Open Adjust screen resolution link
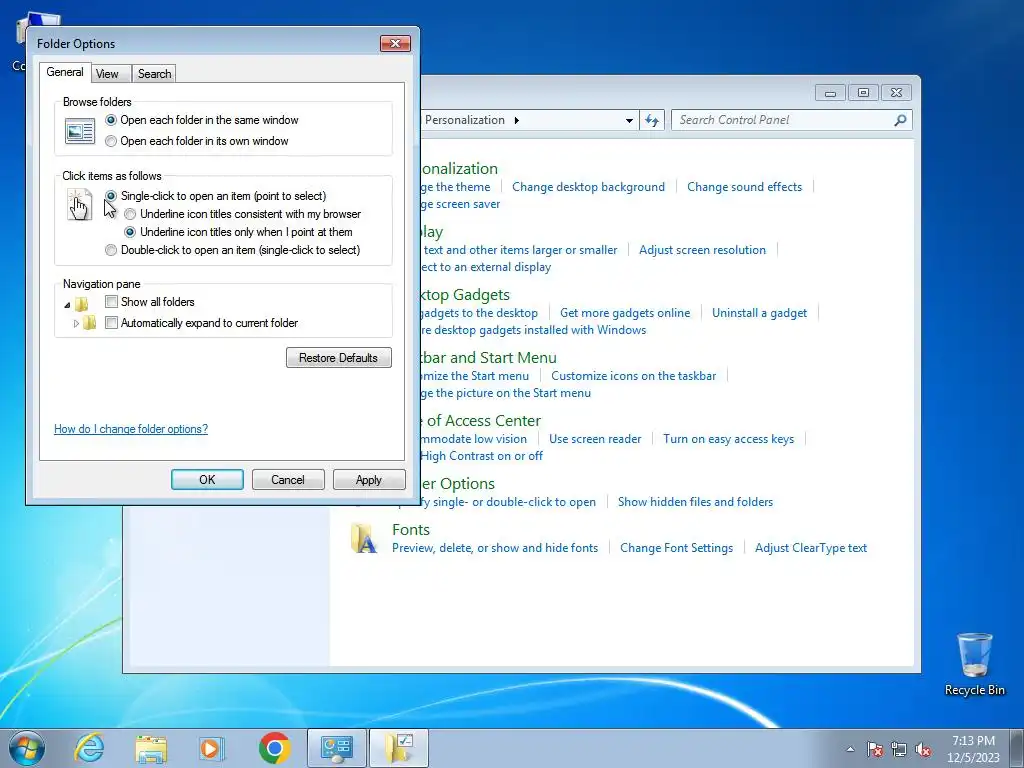The height and width of the screenshot is (768, 1024). point(702,250)
